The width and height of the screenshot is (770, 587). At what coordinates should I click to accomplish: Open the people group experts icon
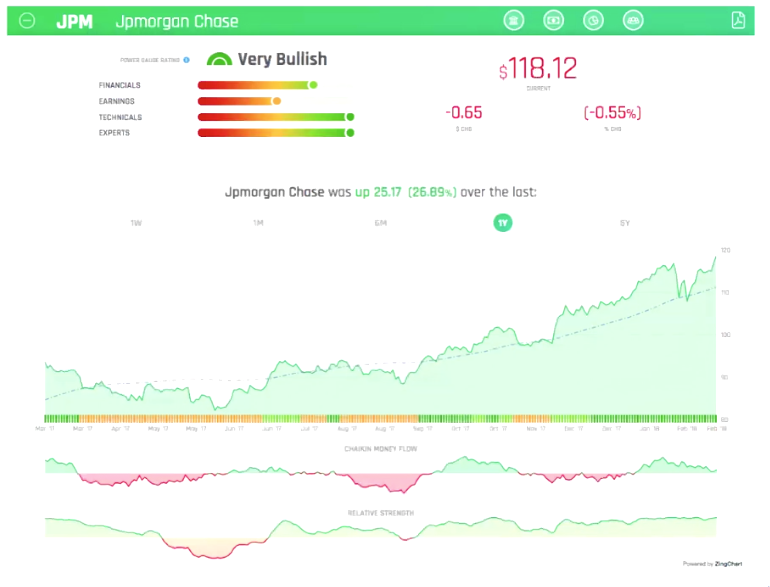point(633,21)
